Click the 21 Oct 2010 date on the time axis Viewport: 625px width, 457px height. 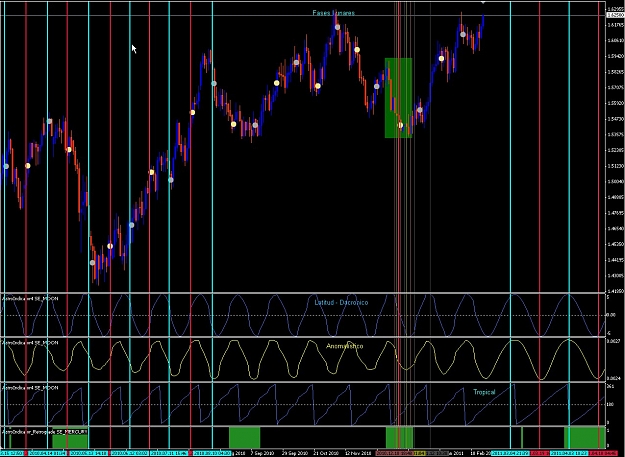326,453
